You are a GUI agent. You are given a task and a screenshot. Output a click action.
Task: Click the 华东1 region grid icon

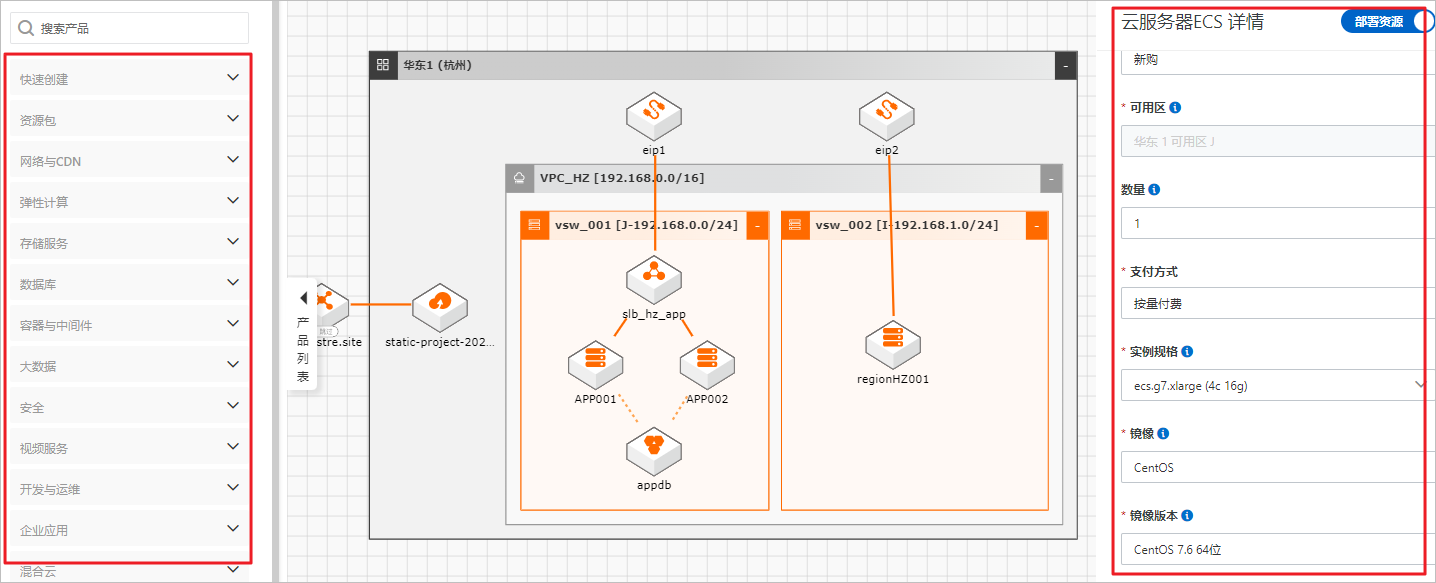[x=382, y=65]
